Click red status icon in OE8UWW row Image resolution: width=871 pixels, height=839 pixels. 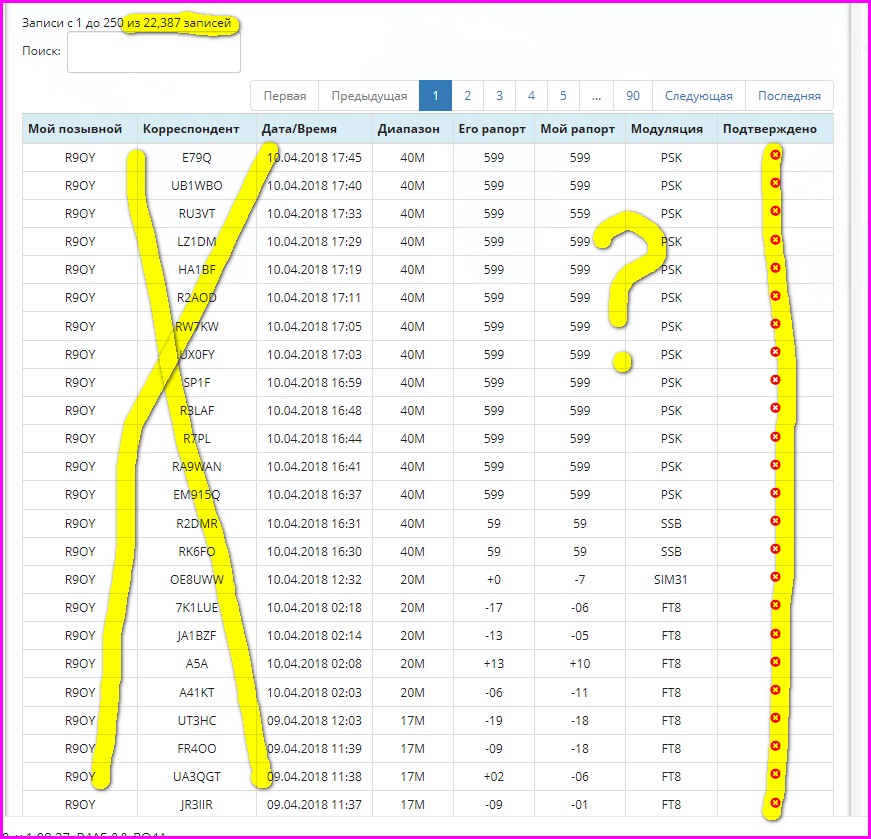click(775, 577)
